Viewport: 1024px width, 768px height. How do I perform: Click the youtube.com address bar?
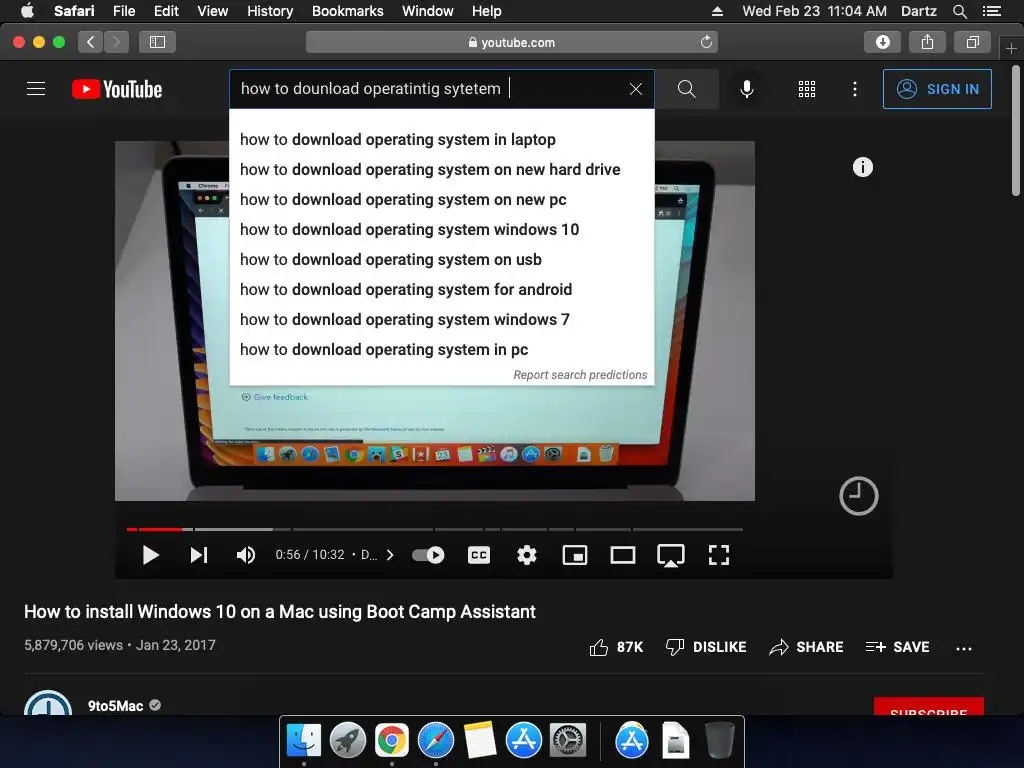pos(511,42)
